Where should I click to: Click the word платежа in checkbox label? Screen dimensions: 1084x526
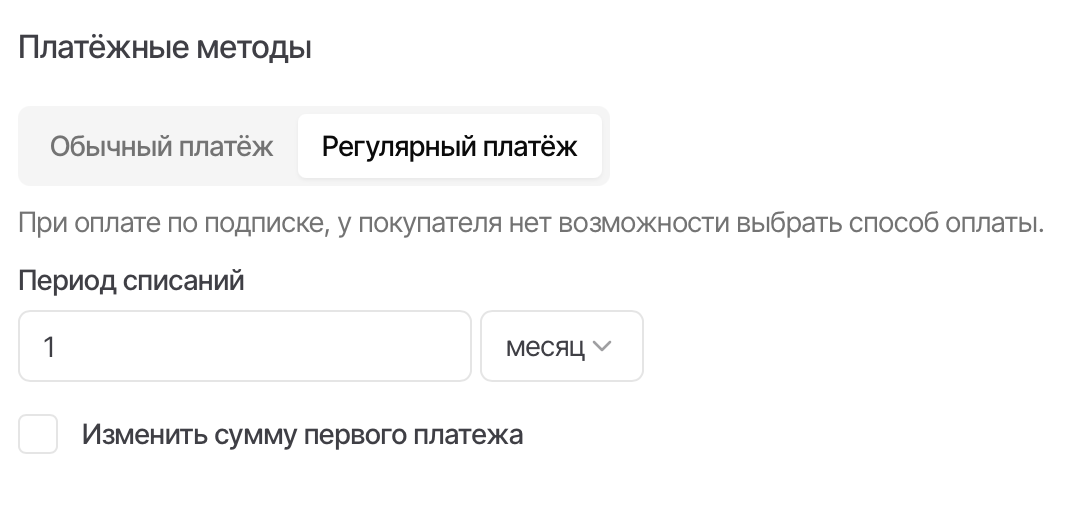476,435
